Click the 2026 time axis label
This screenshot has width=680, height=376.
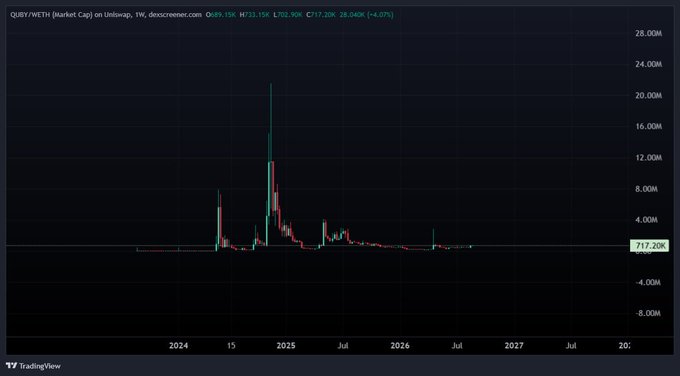pyautogui.click(x=400, y=346)
